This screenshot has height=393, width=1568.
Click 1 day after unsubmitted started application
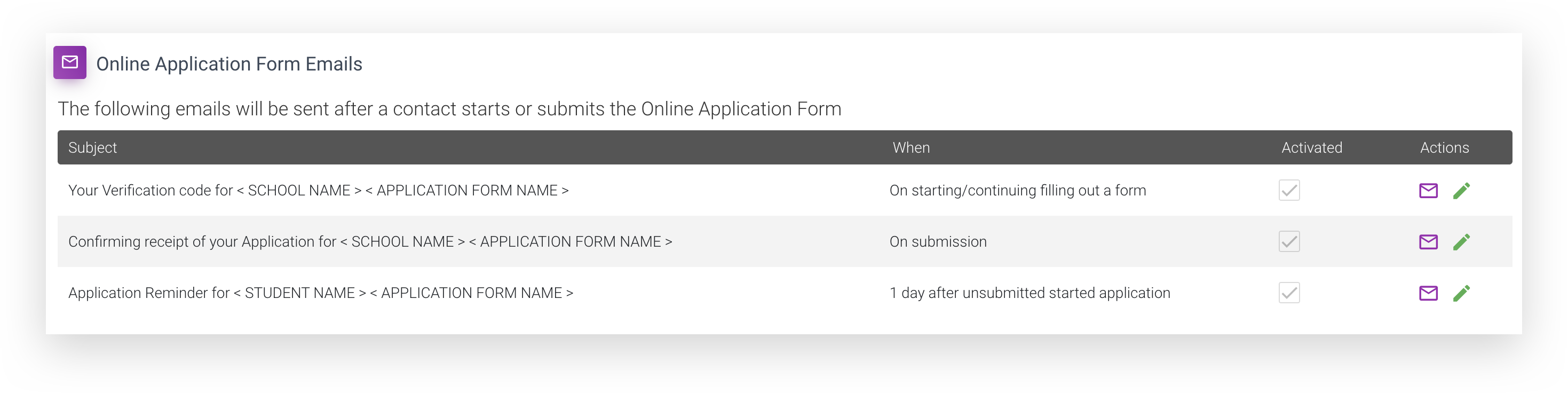pos(1030,293)
